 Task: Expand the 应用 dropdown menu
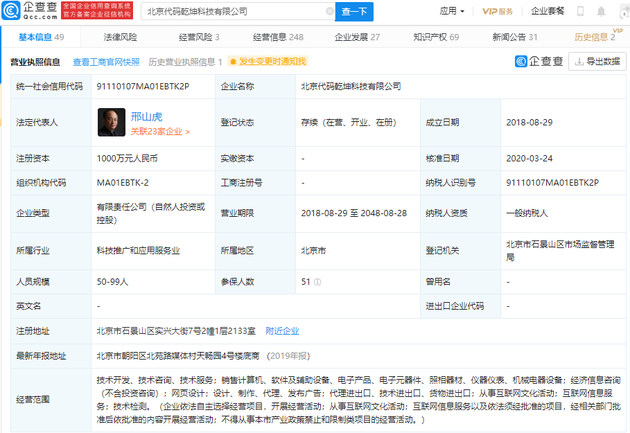(452, 11)
